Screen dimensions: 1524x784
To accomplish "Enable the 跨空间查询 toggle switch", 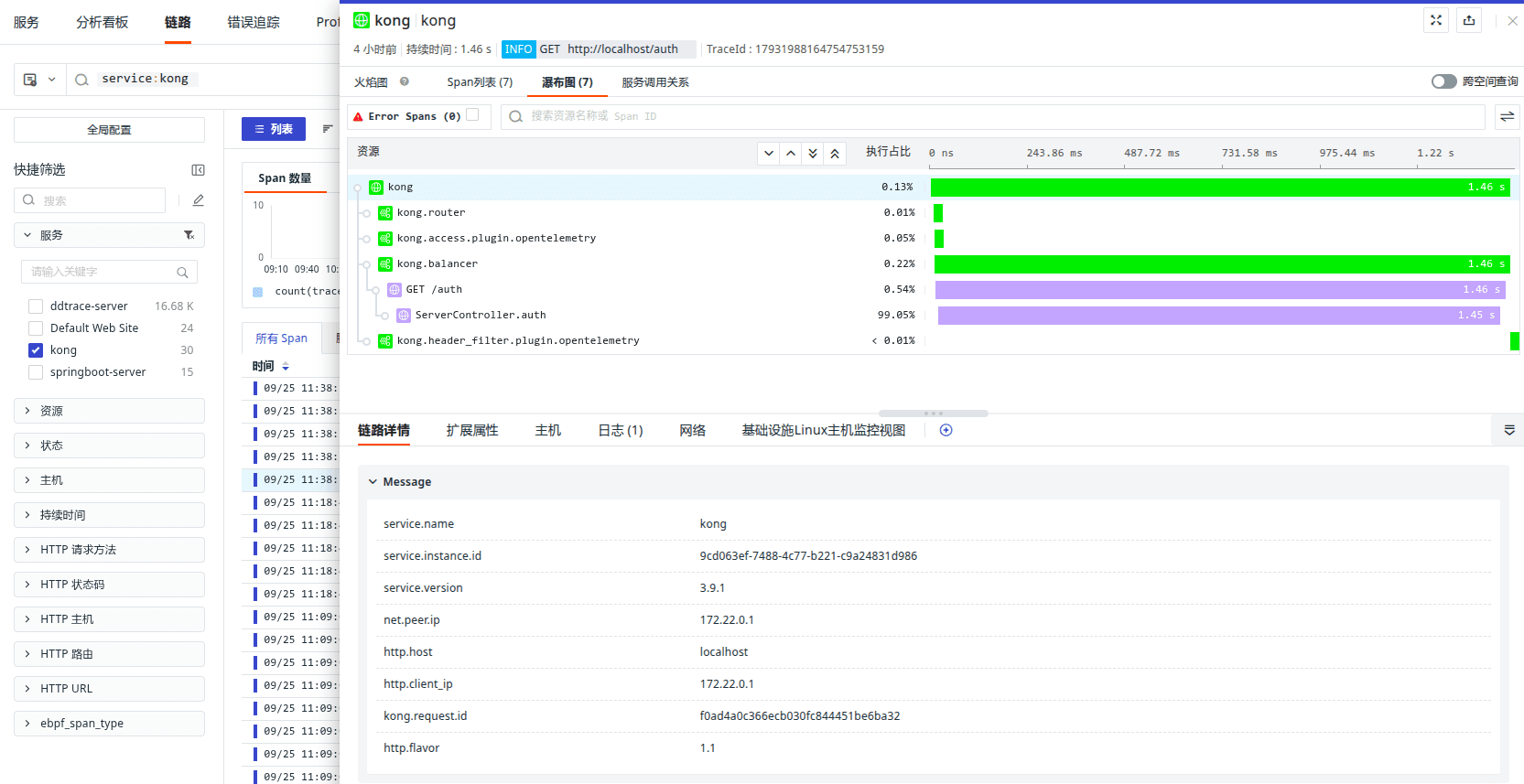I will point(1443,81).
